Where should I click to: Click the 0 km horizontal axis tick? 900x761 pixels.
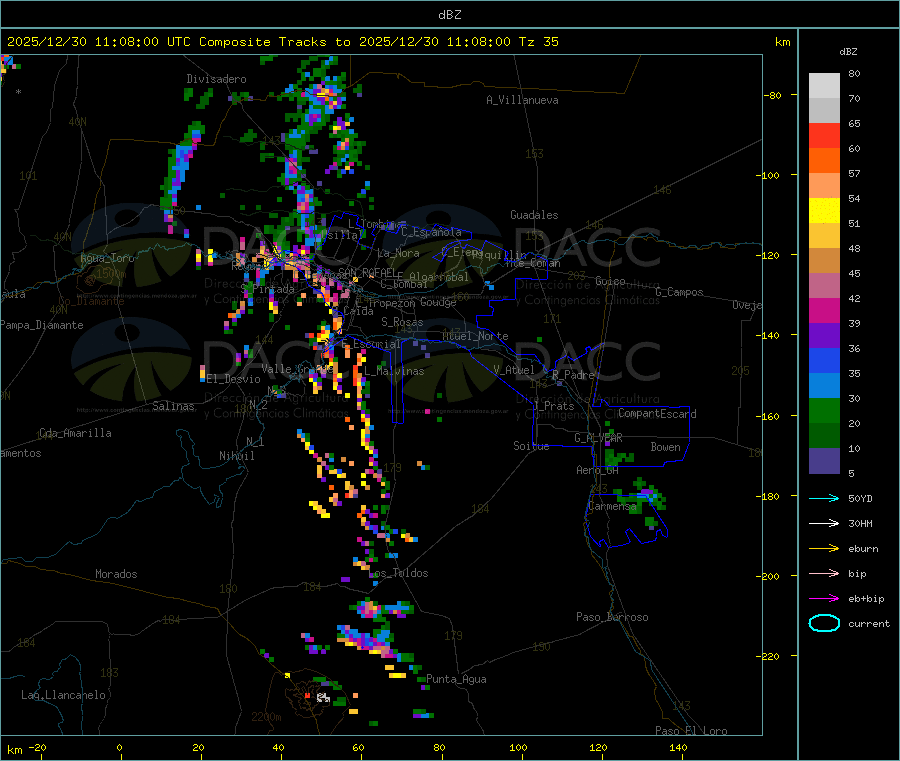pos(119,747)
